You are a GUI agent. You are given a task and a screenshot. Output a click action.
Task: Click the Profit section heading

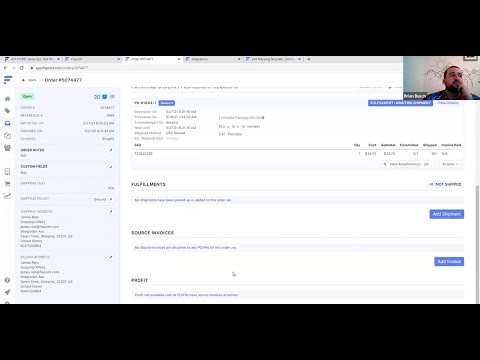(x=139, y=280)
